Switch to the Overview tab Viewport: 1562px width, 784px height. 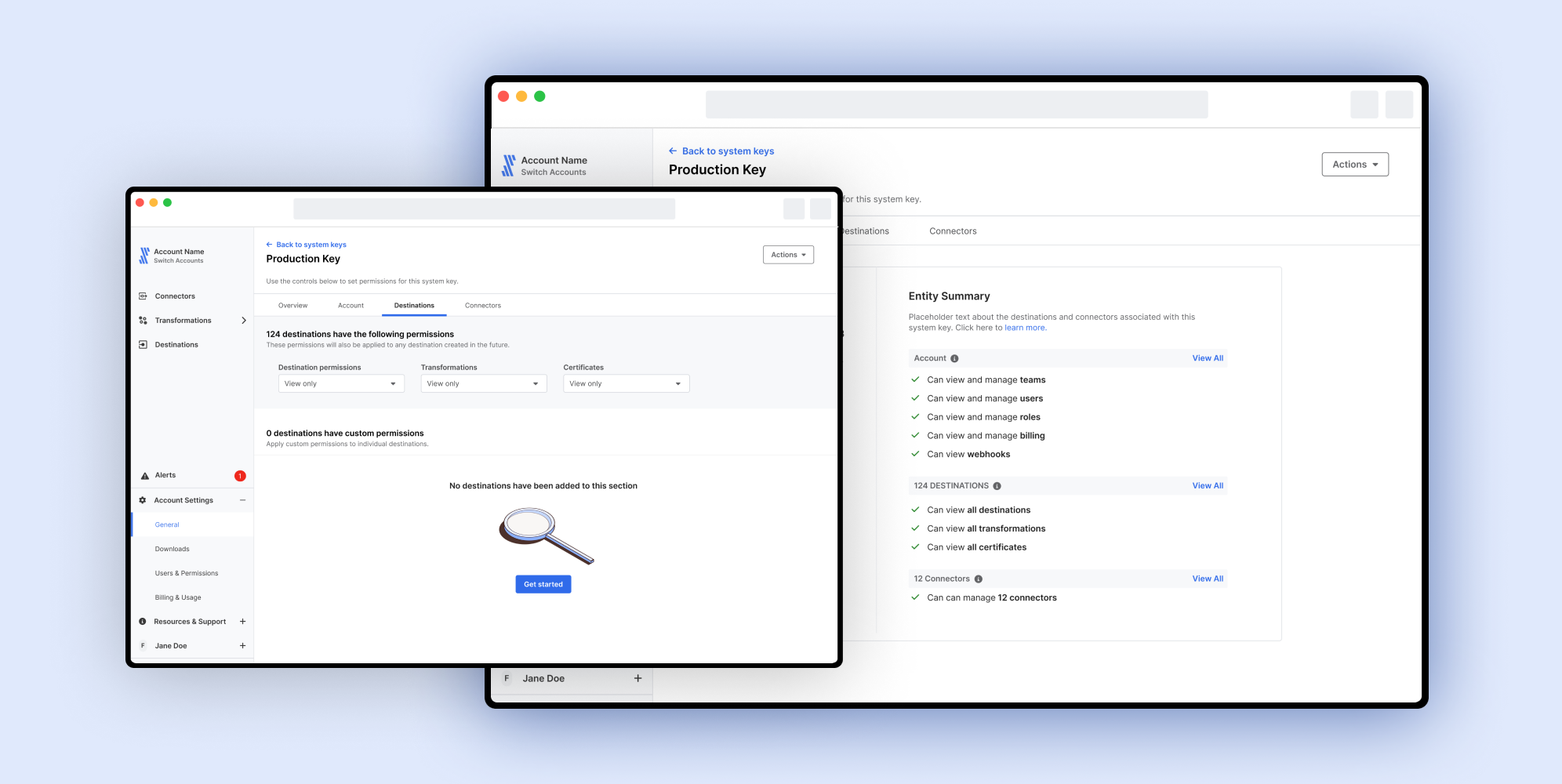292,306
